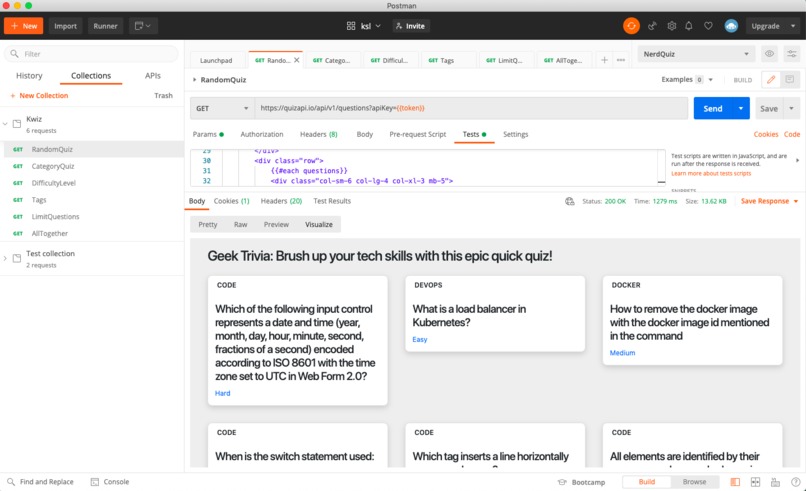Open the NerdQuiz environment dropdown
The height and width of the screenshot is (491, 806).
tap(696, 54)
